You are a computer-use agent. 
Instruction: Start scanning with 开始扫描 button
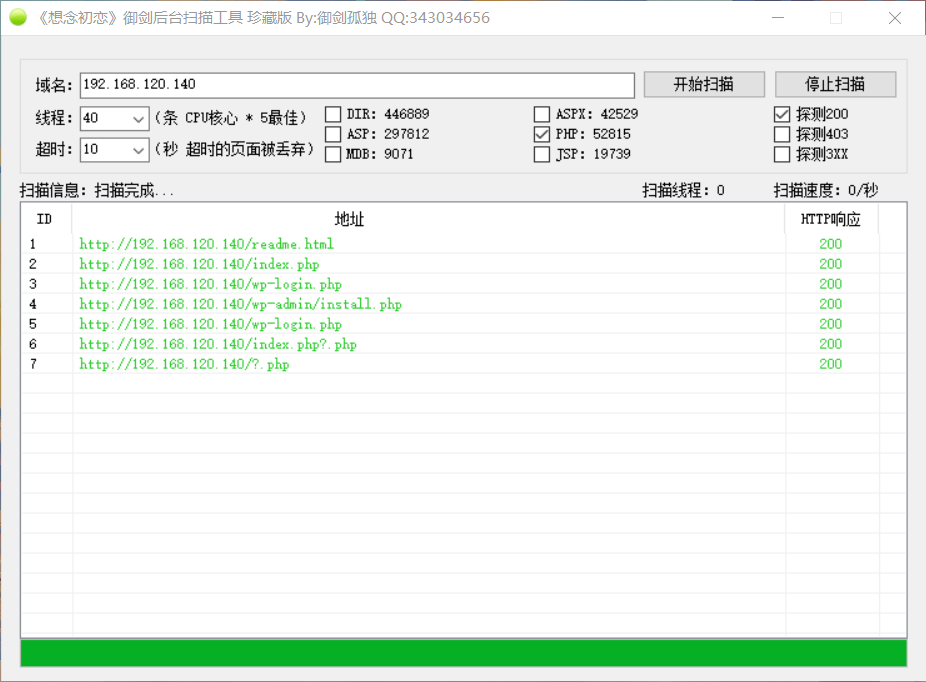pyautogui.click(x=704, y=84)
